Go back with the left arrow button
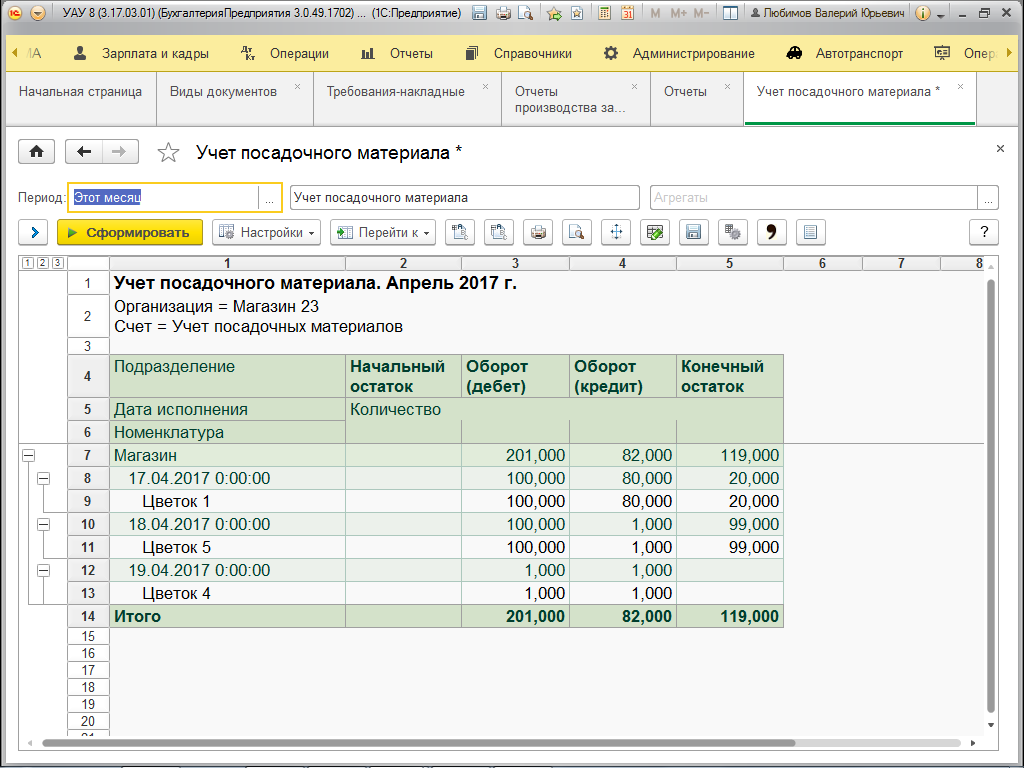Screen dimensions: 1024x768 tap(84, 152)
